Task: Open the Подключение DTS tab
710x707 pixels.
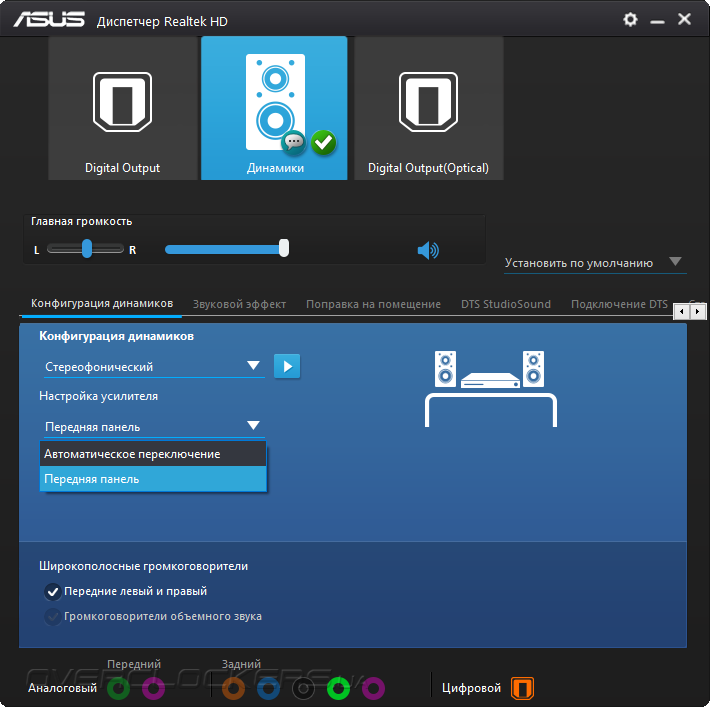Action: point(619,304)
